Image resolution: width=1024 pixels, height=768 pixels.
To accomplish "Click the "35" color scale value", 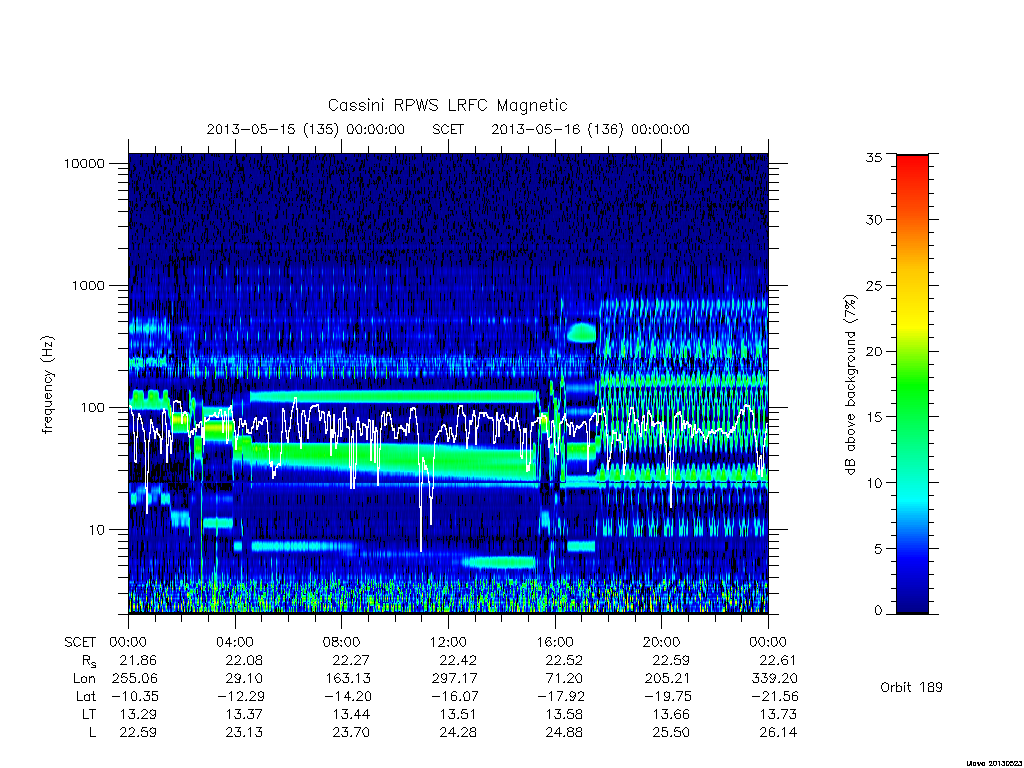I will pos(874,157).
